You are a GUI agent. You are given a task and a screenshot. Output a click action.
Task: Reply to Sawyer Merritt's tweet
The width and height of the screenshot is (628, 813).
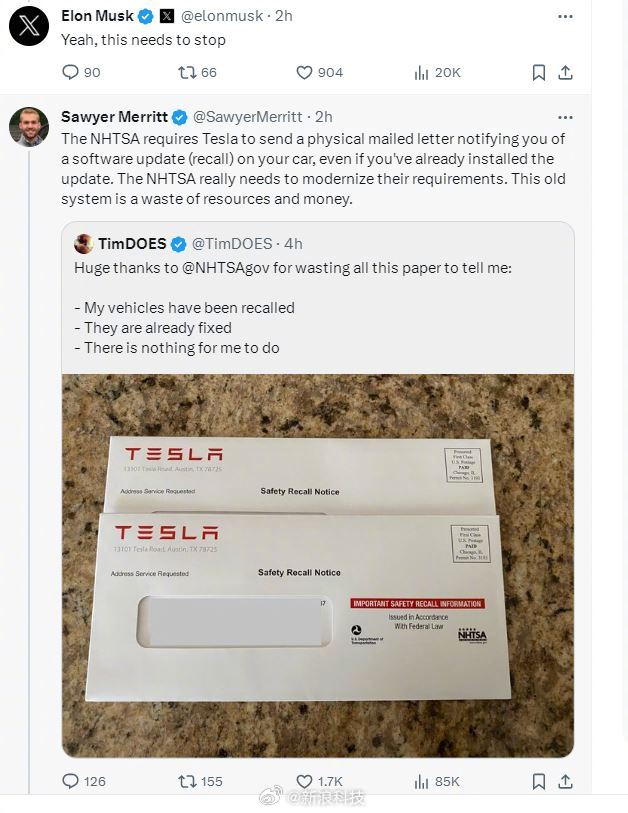pyautogui.click(x=70, y=781)
